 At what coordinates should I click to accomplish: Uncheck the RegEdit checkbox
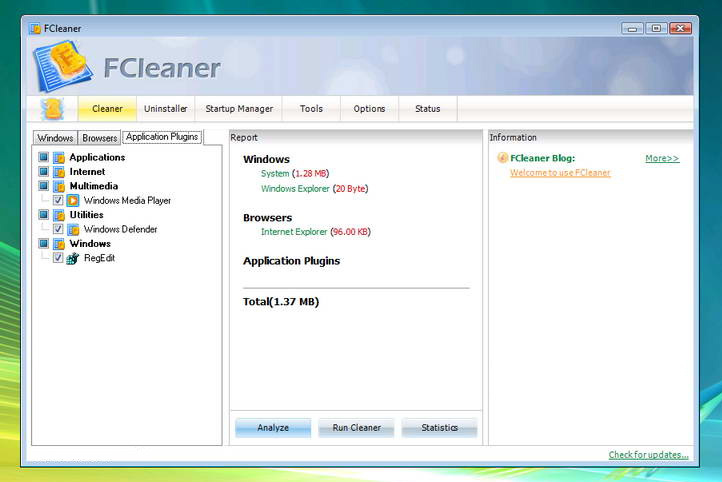pyautogui.click(x=58, y=257)
